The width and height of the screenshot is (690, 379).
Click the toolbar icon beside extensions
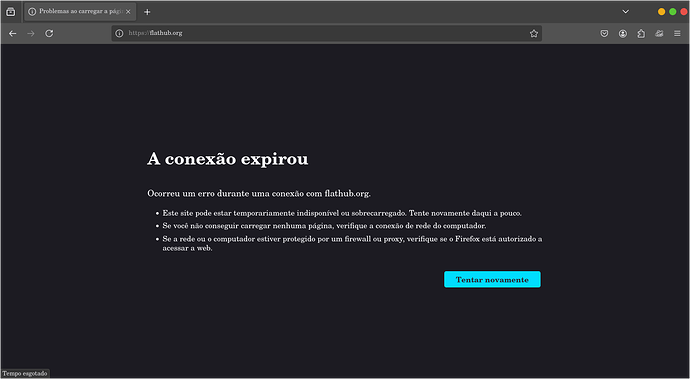(x=659, y=33)
